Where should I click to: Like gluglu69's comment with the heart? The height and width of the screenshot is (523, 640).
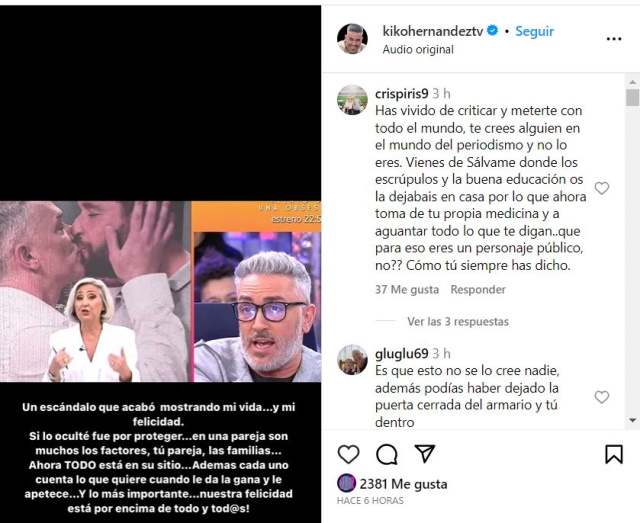pyautogui.click(x=602, y=397)
